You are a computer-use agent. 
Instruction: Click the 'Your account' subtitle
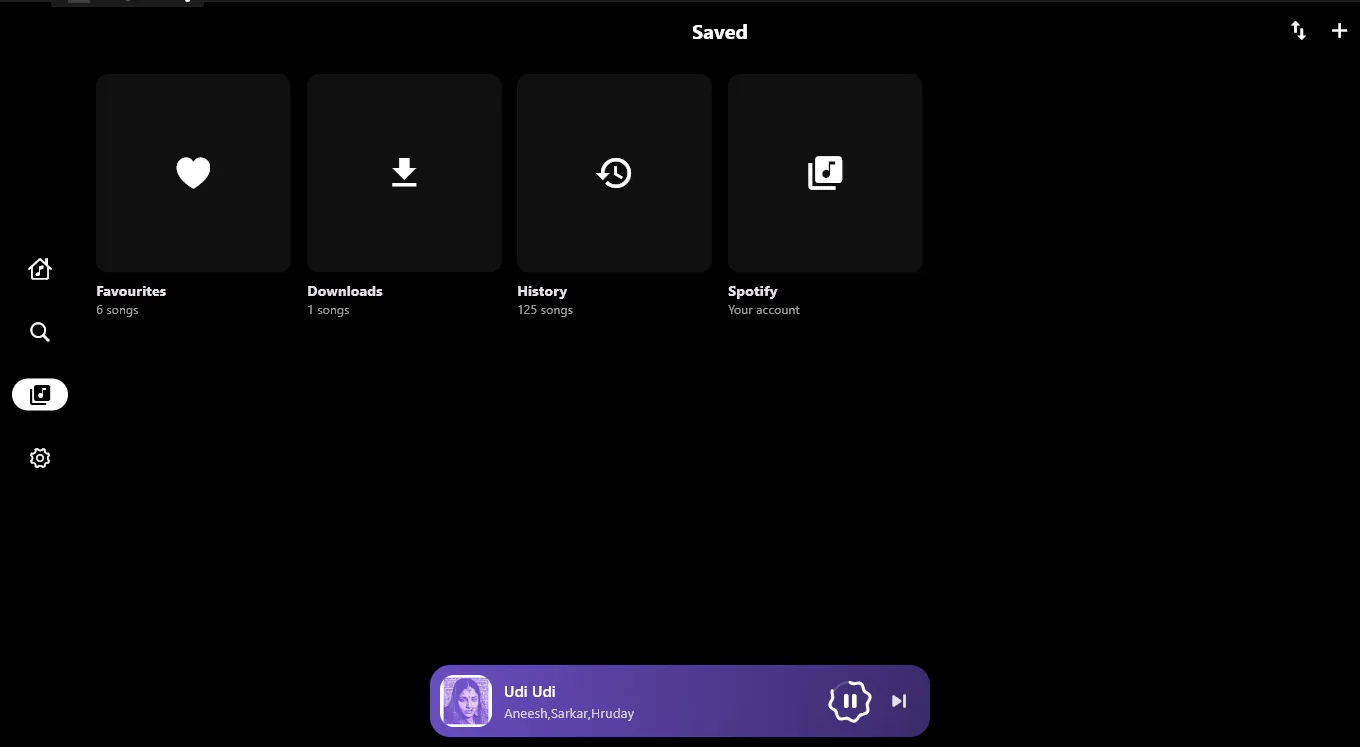[764, 310]
